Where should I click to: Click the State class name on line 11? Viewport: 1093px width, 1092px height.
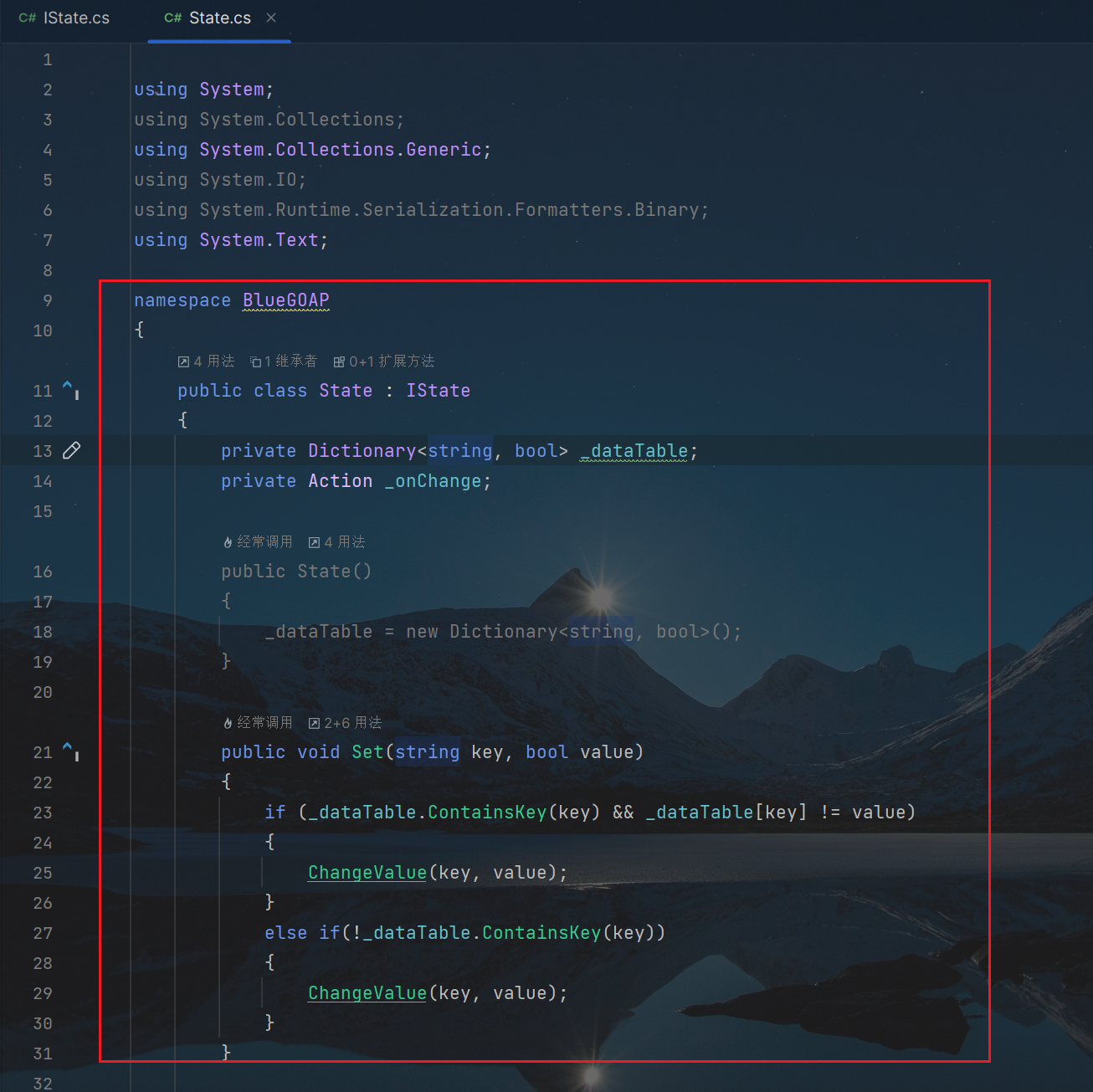tap(346, 391)
